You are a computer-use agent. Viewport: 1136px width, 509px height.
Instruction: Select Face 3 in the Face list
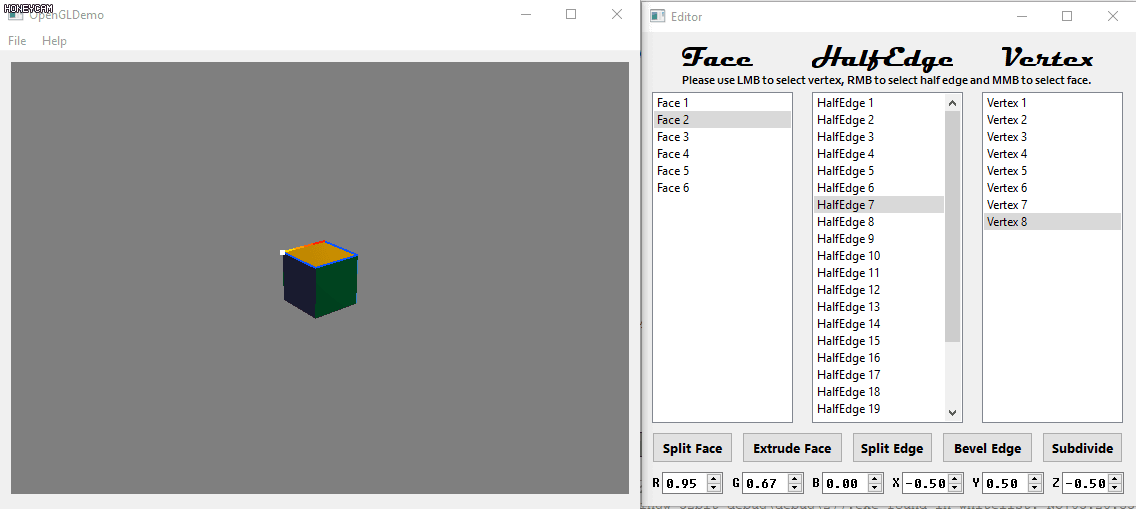pyautogui.click(x=722, y=137)
